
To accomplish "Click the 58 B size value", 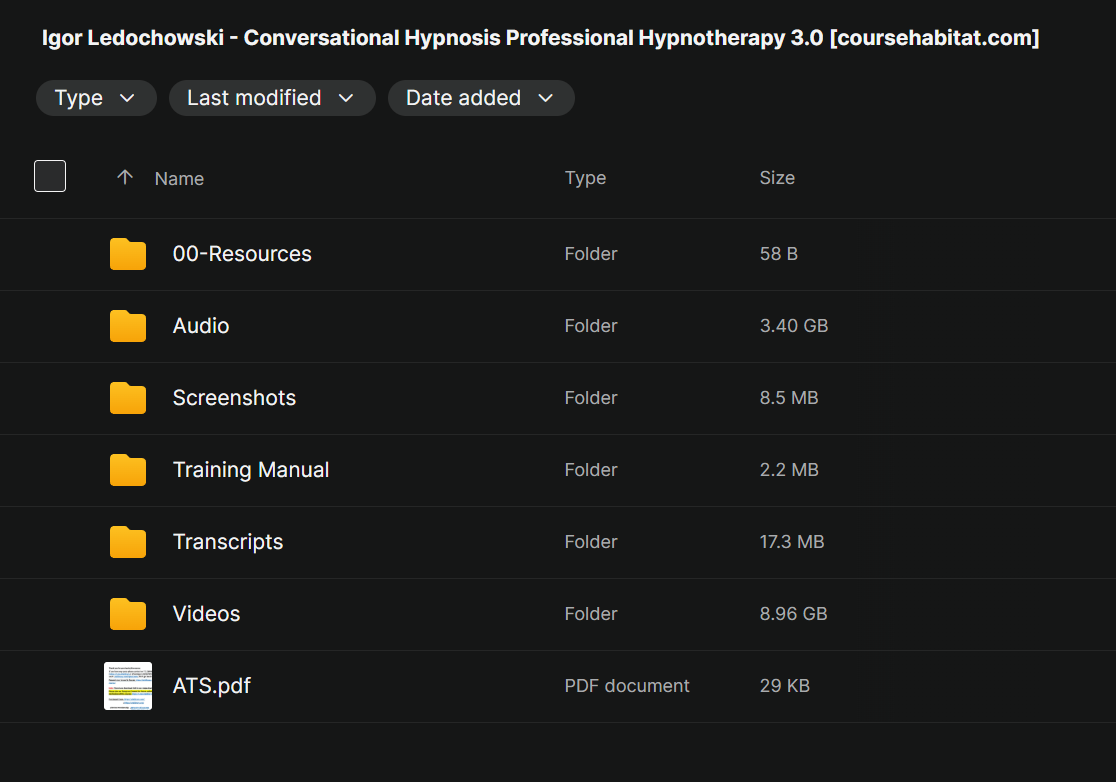I will [779, 254].
